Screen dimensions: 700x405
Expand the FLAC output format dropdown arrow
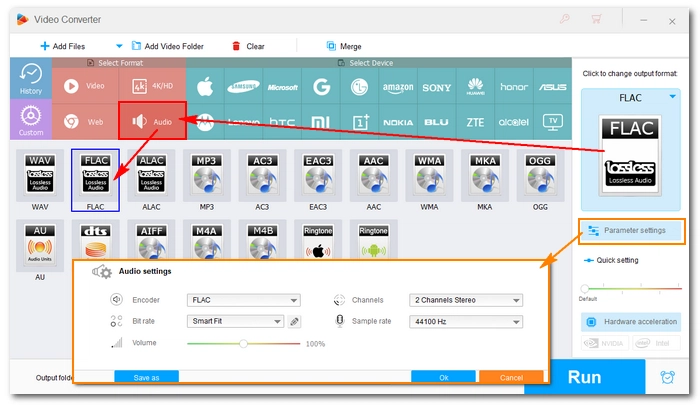click(x=672, y=96)
